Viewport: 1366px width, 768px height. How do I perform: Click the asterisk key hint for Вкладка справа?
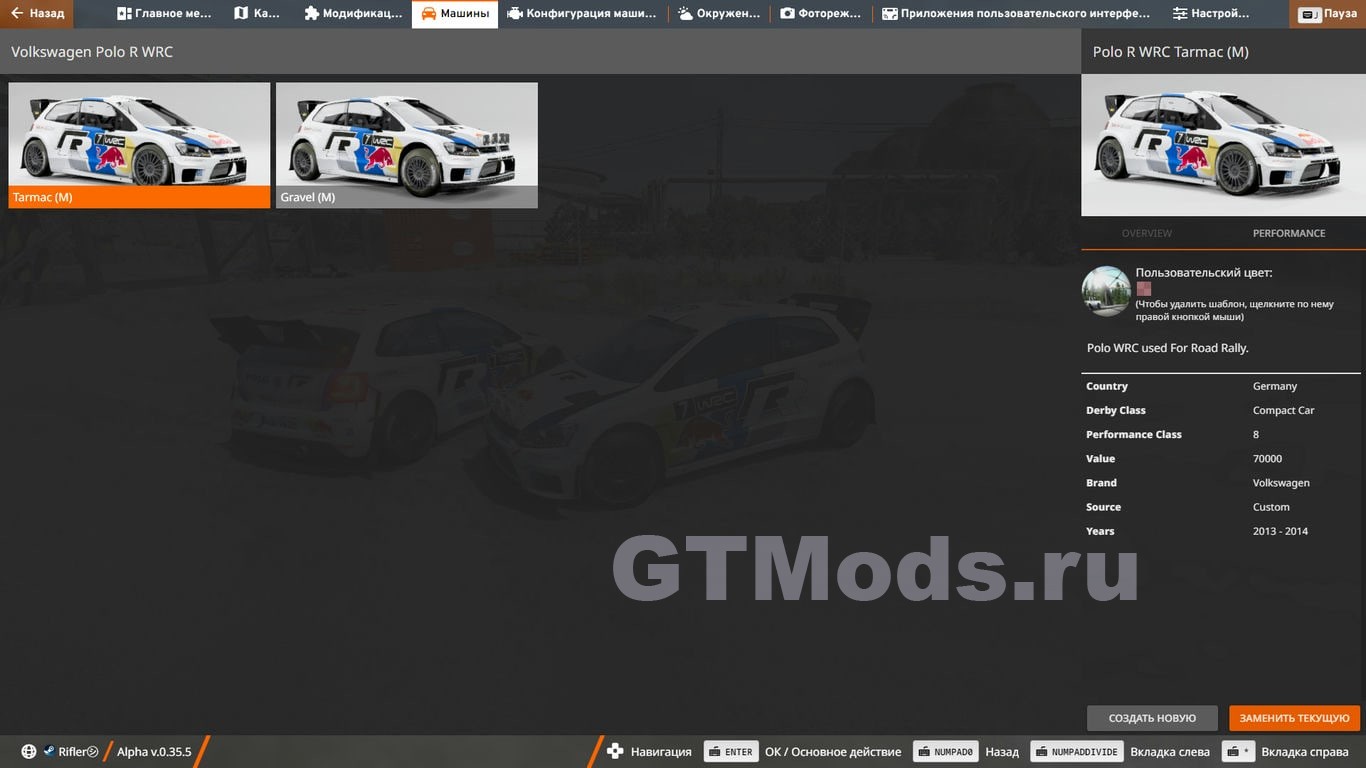pyautogui.click(x=1239, y=752)
